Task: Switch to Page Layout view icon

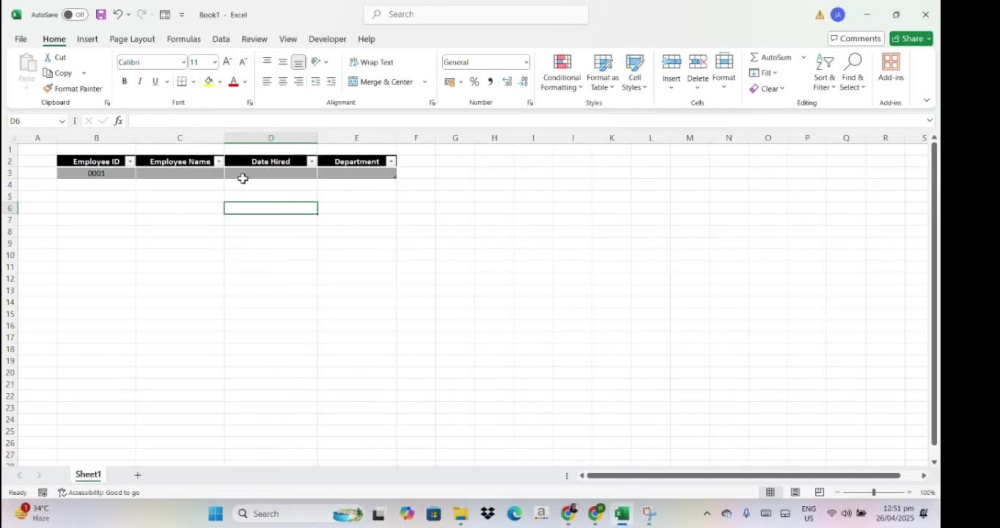Action: (795, 492)
